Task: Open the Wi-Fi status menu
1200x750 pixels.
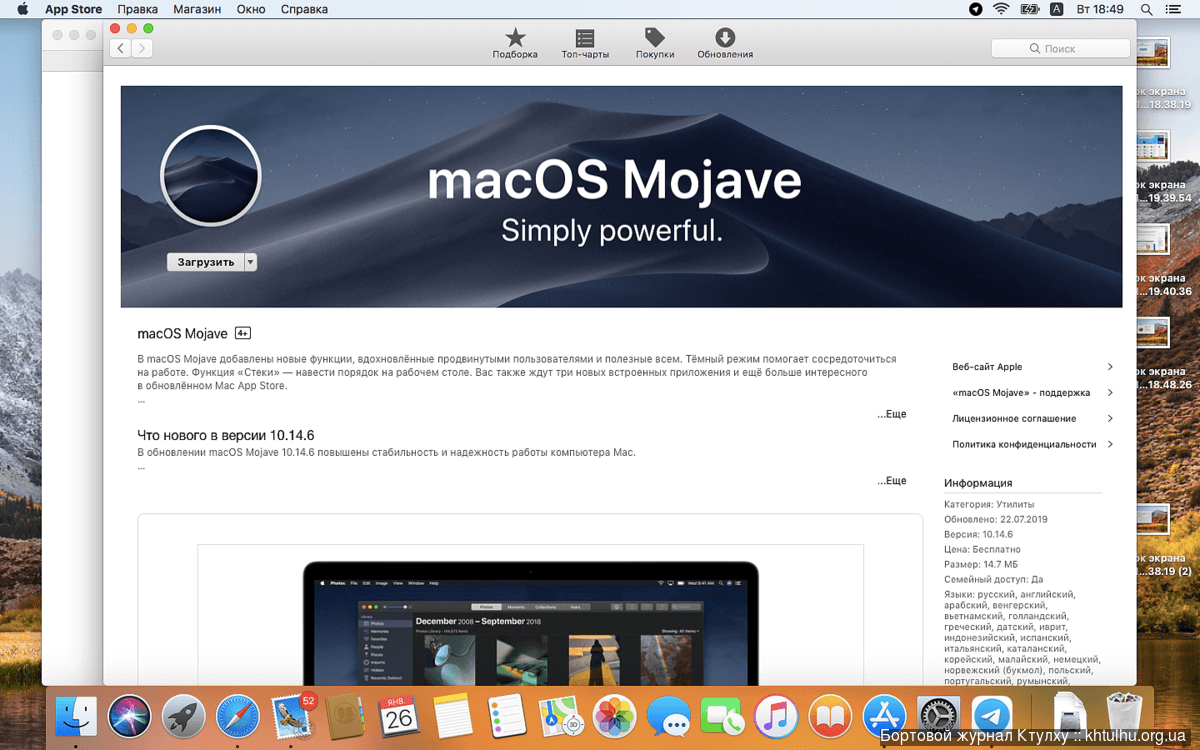Action: click(x=1001, y=9)
